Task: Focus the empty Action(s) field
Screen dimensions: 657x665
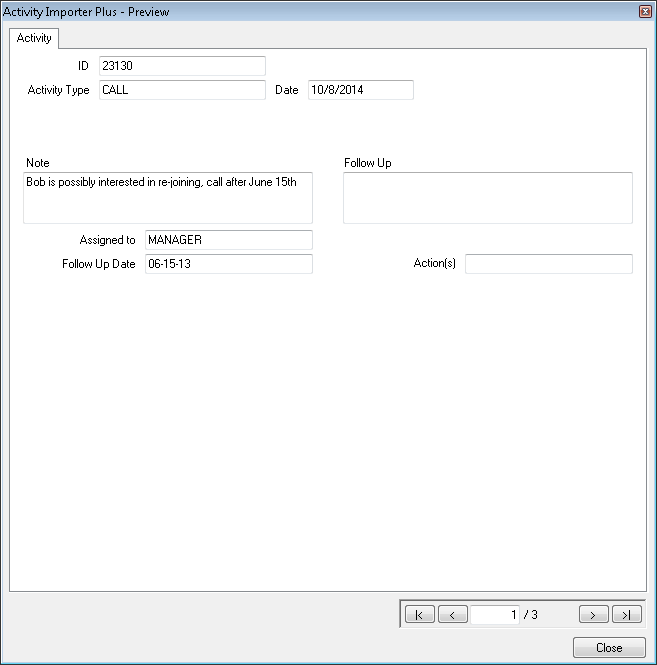Action: tap(548, 264)
